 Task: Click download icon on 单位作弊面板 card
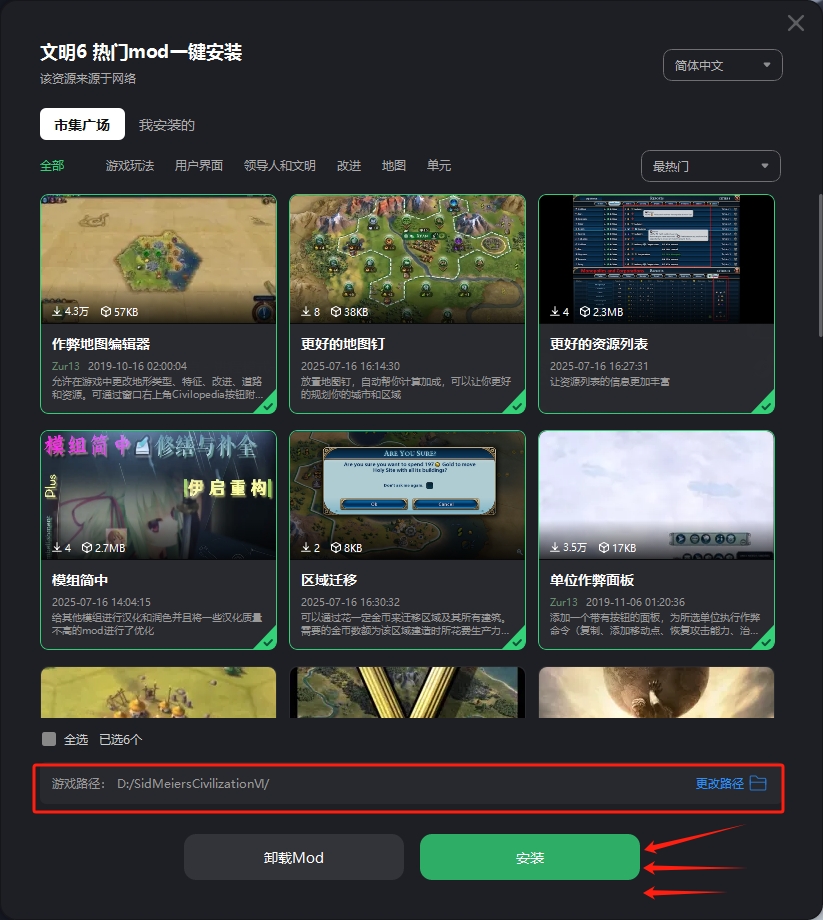[x=555, y=547]
